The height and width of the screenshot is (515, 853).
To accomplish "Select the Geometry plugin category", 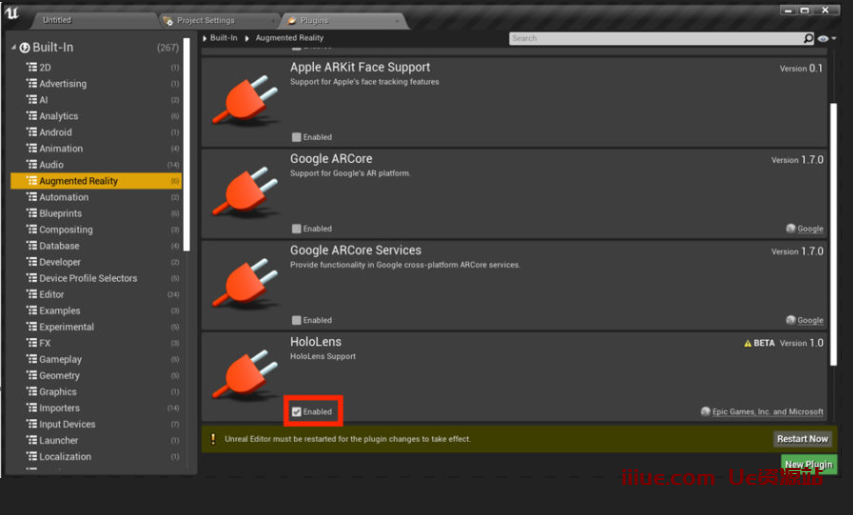I will pyautogui.click(x=59, y=375).
